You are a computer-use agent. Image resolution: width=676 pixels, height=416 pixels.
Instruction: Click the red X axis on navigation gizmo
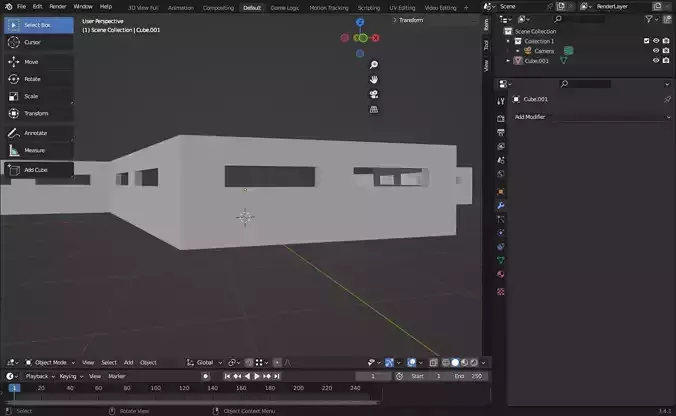pyautogui.click(x=376, y=38)
